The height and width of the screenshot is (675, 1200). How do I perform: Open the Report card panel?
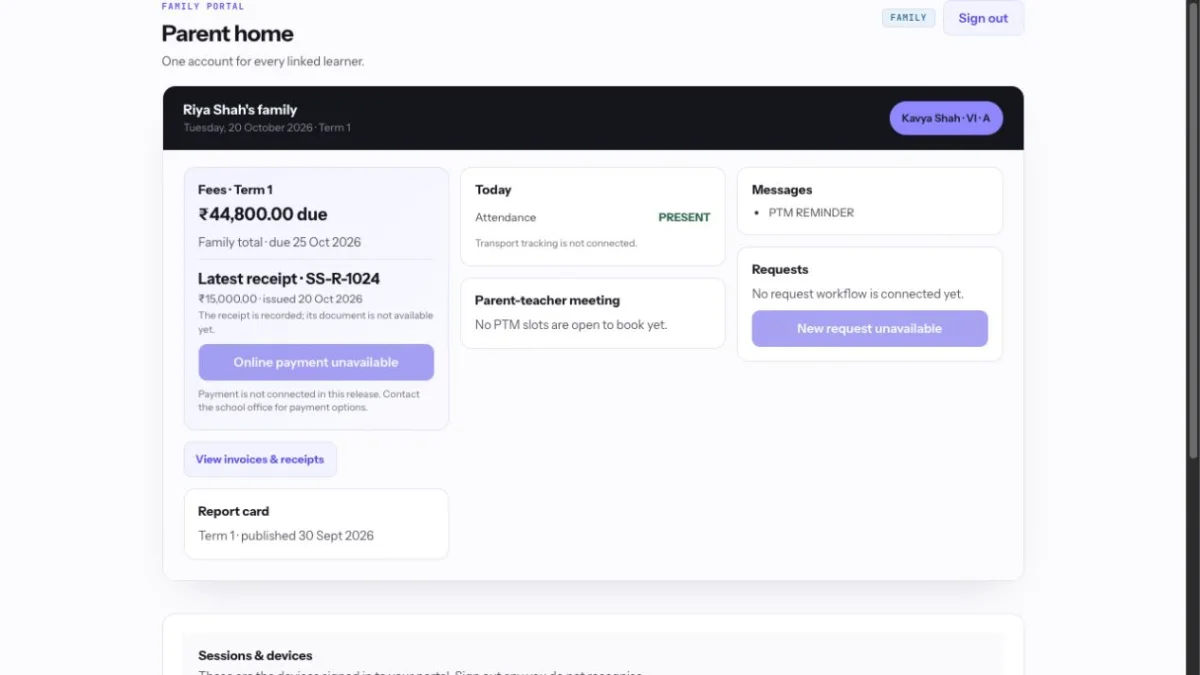tap(316, 524)
